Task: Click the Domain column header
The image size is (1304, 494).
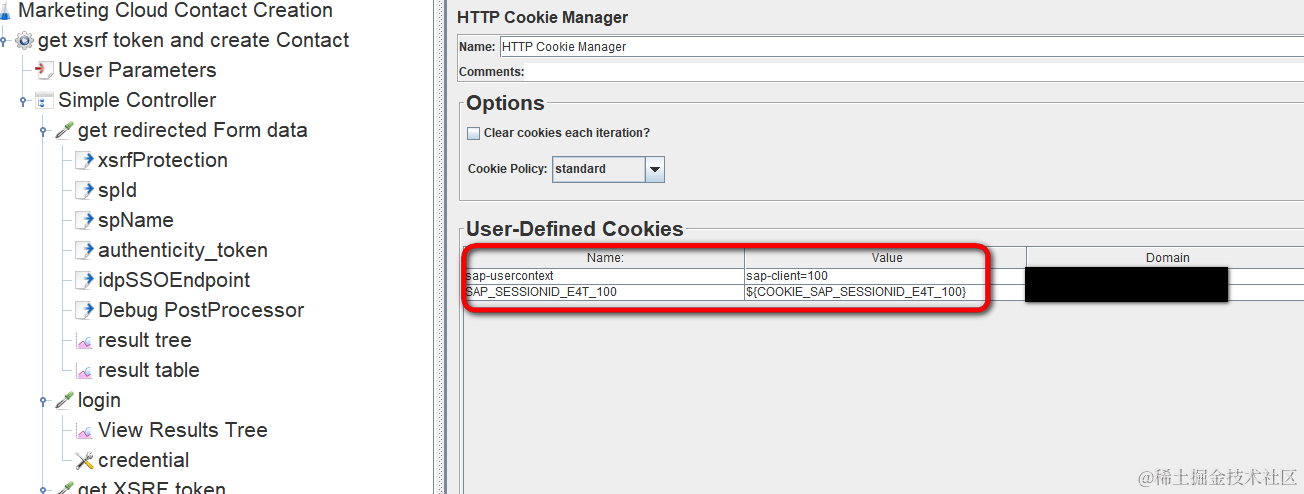Action: point(1167,257)
